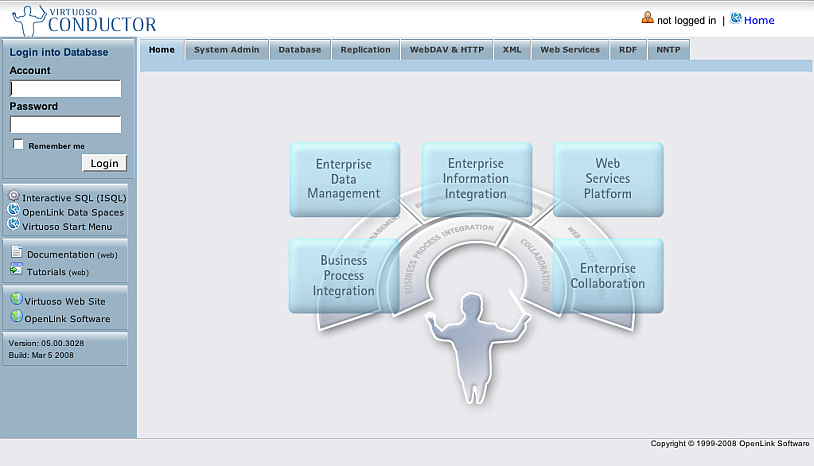Enable the Remember me checkbox
The image size is (814, 466).
pyautogui.click(x=18, y=145)
